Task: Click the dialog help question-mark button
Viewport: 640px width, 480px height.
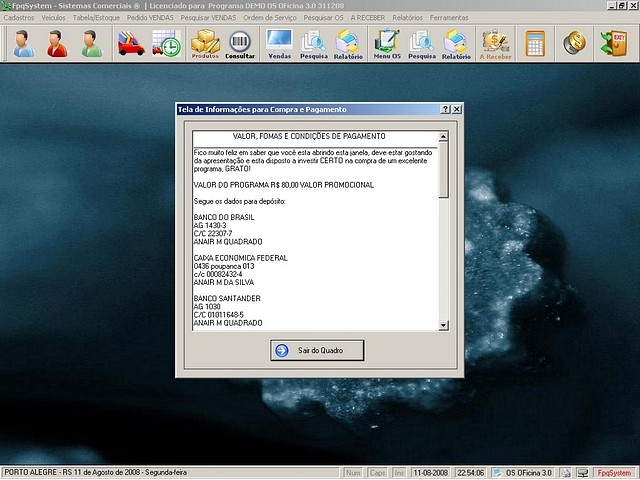Action: tap(445, 109)
